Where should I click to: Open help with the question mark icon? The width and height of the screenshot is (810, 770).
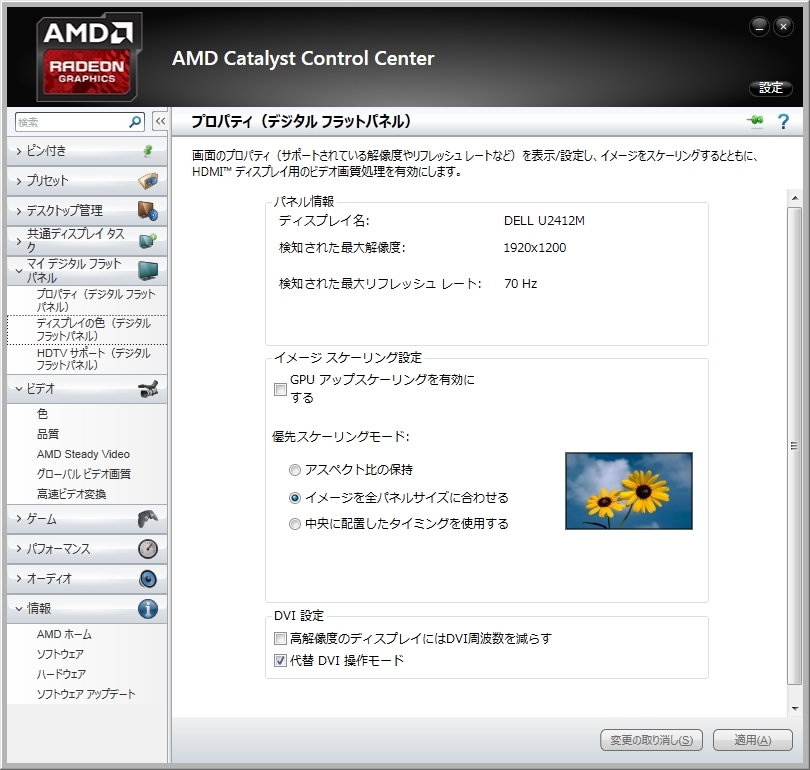click(783, 122)
